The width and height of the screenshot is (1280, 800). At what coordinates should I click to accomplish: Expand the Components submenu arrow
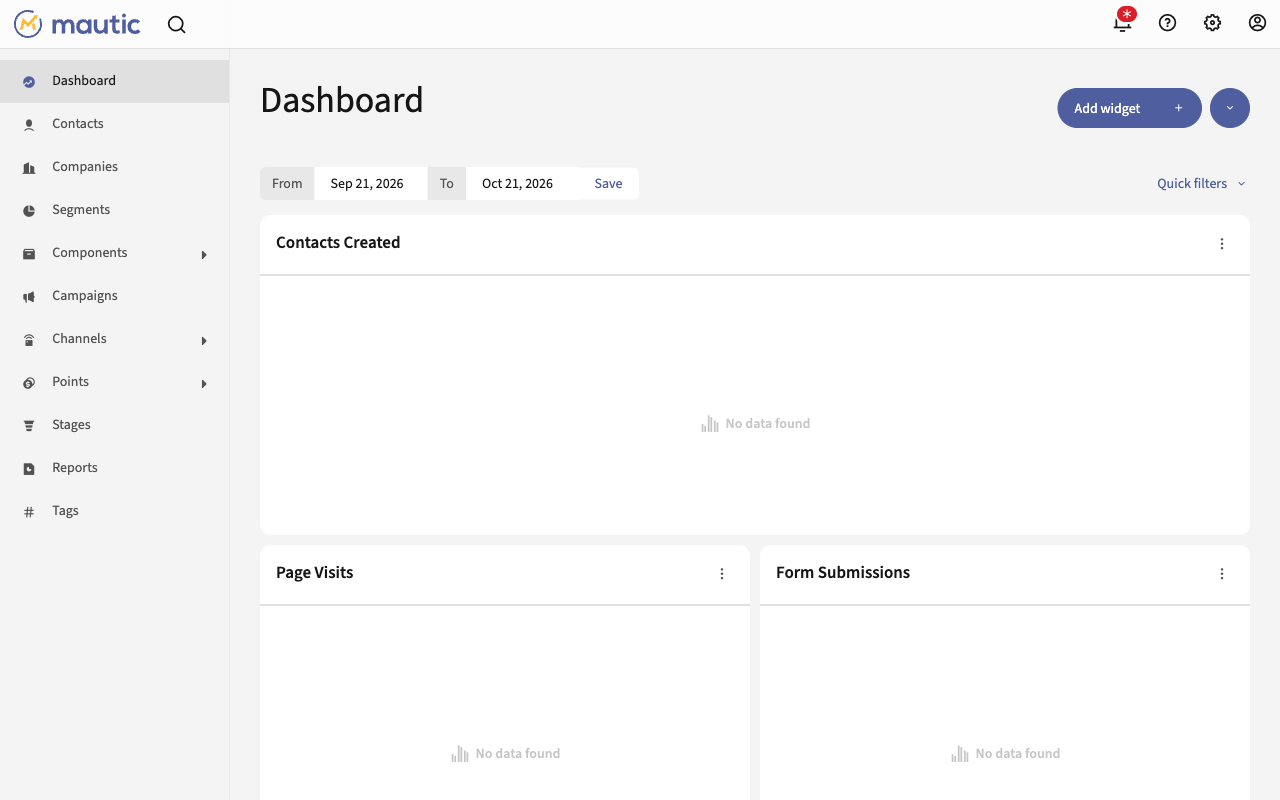(204, 255)
